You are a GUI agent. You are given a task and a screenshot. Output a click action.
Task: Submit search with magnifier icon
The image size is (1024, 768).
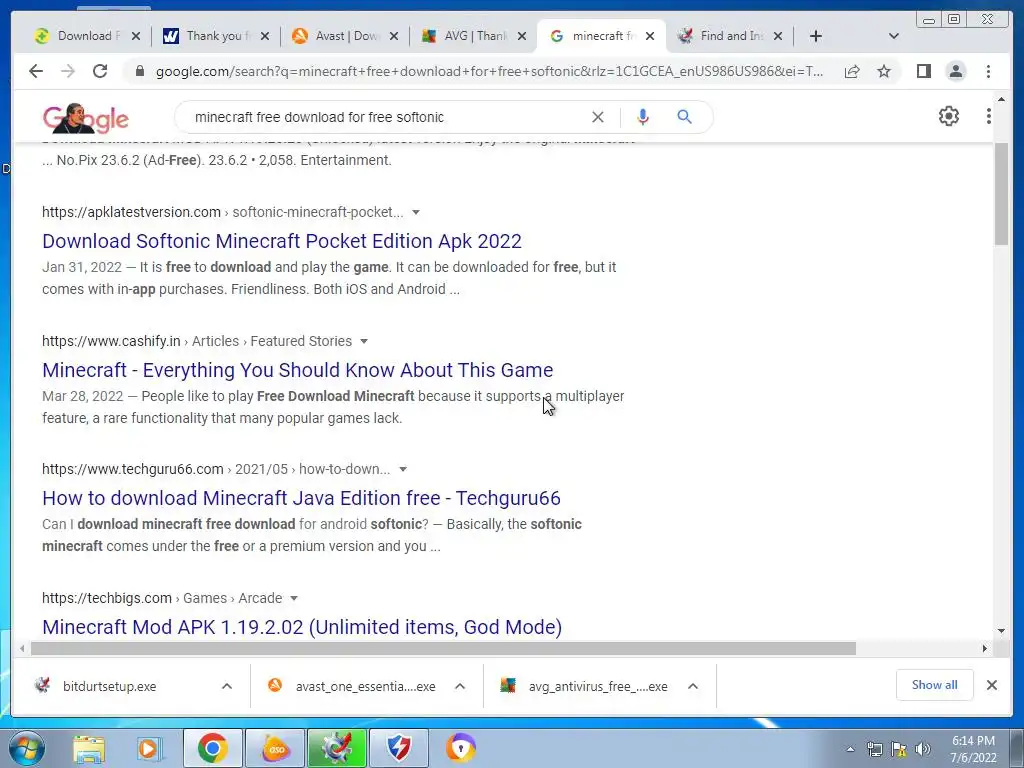684,117
